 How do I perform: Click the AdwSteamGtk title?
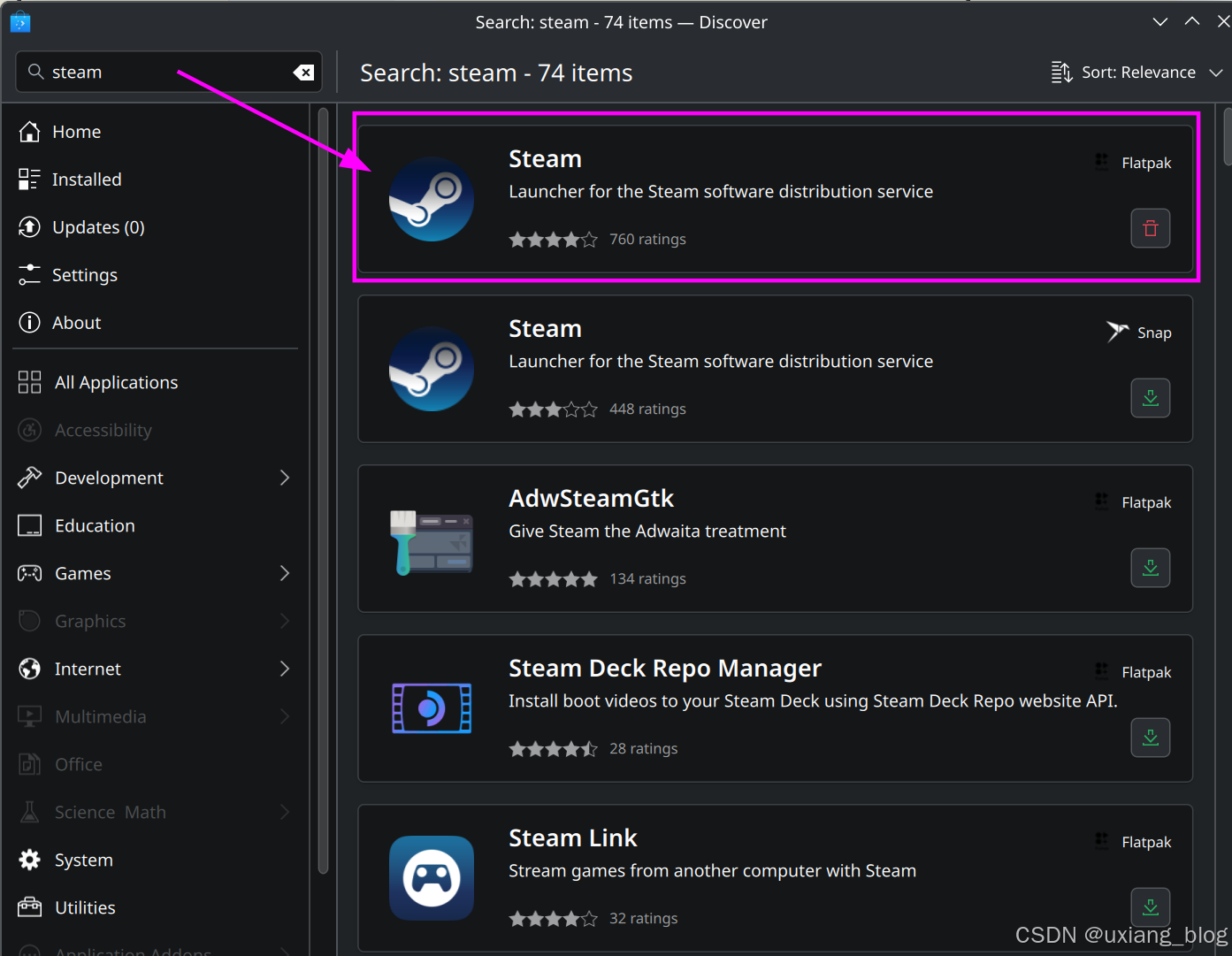591,499
